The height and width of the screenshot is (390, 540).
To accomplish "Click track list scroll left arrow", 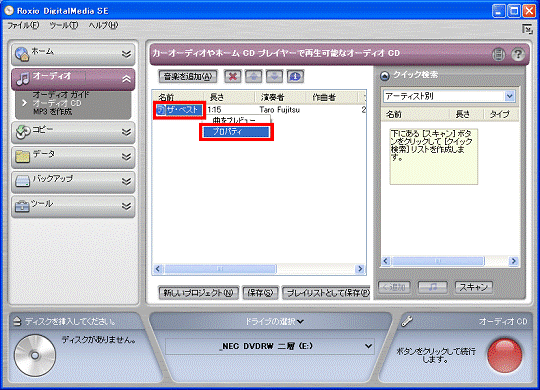I will coord(158,268).
